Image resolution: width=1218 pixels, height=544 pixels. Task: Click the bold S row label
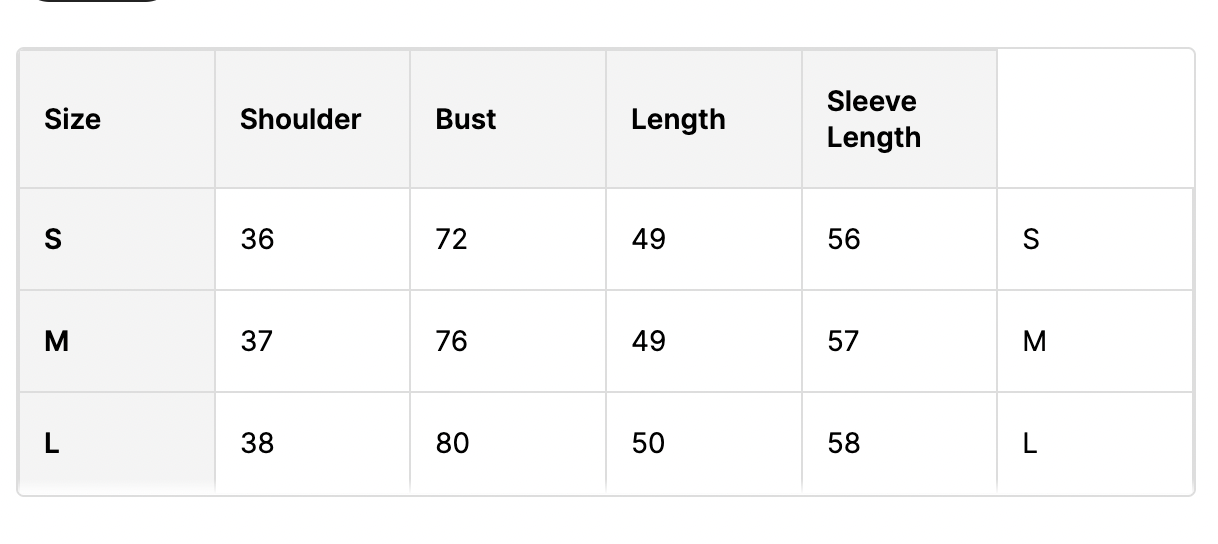point(54,240)
